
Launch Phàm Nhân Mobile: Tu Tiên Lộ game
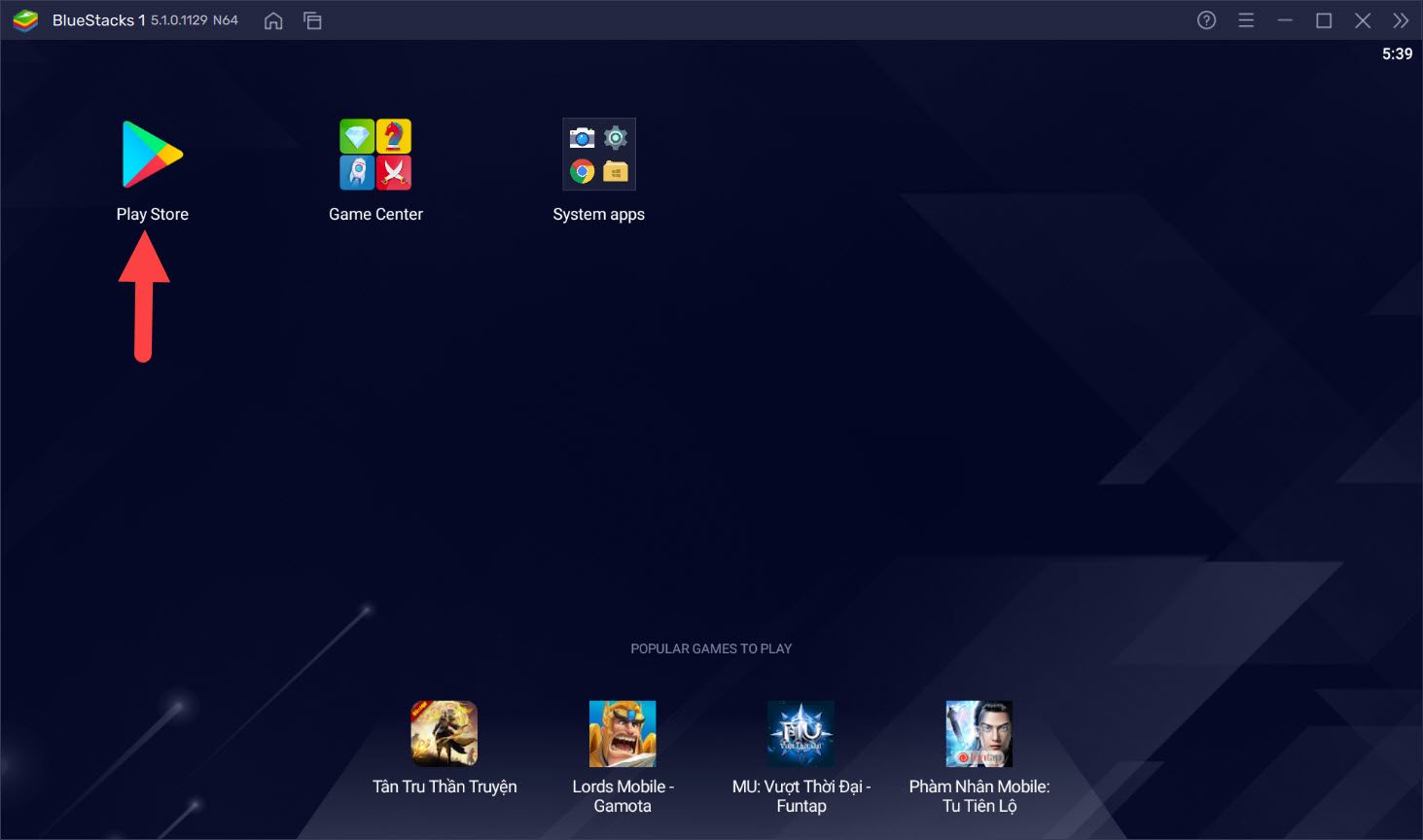coord(979,734)
